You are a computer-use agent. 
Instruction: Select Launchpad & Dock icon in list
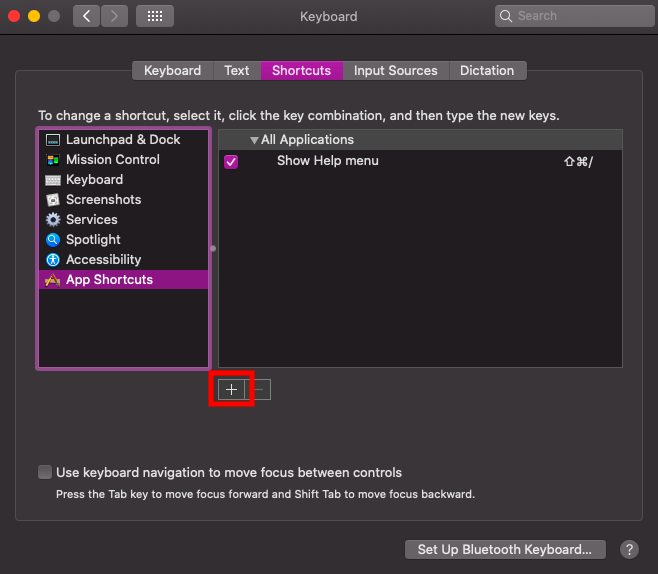coord(53,140)
